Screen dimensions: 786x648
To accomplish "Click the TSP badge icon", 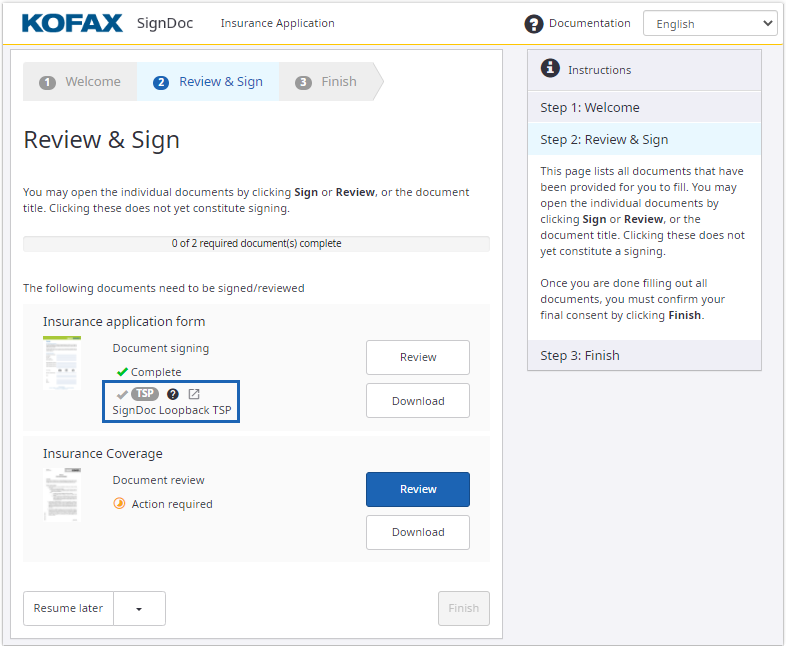I will click(145, 394).
